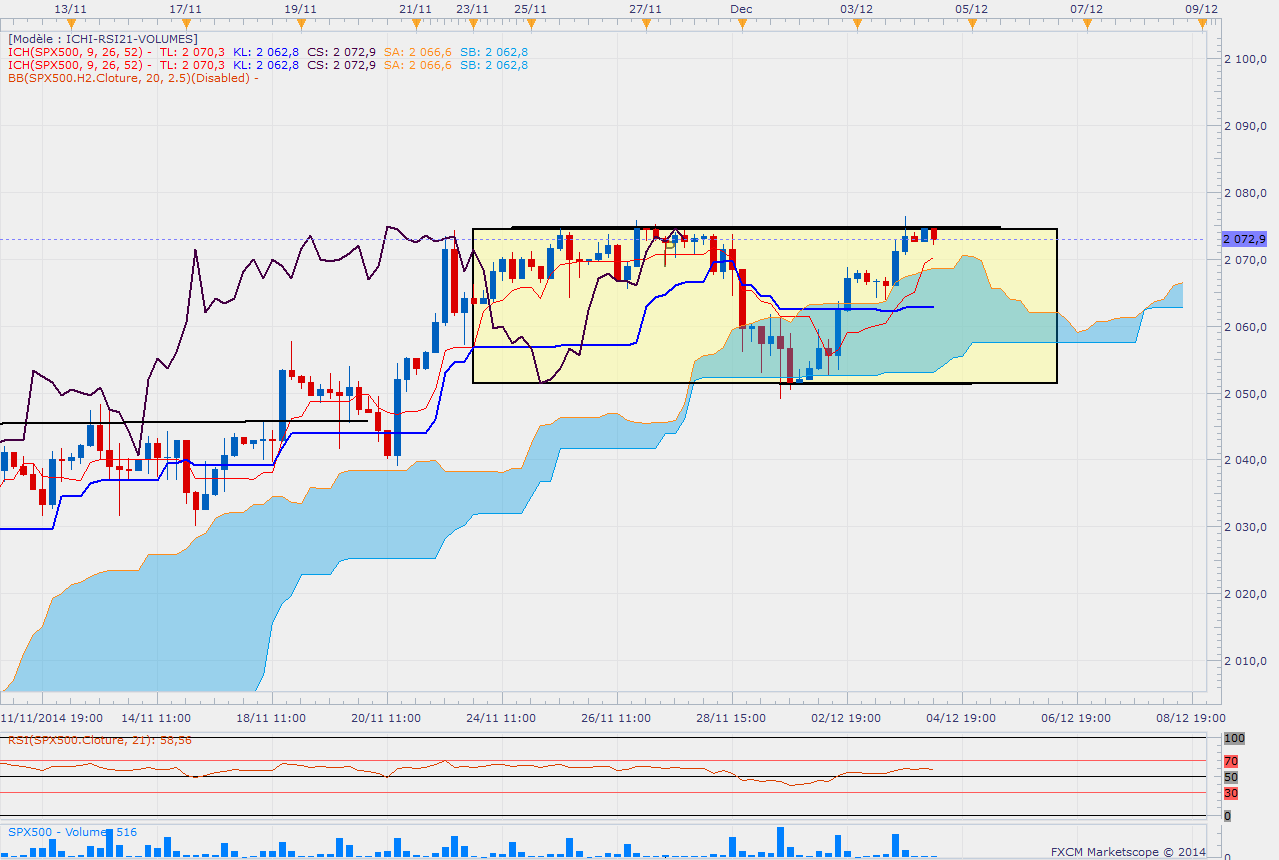Click the "08/12 19:00" time axis label
Screen dimensions: 1279x860
click(x=1191, y=718)
